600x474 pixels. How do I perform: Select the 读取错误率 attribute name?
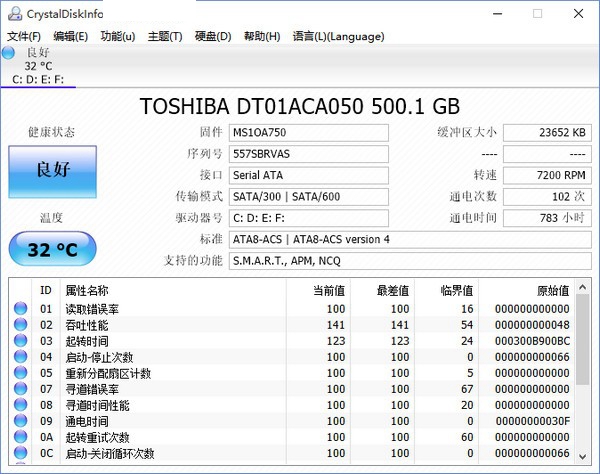tap(92, 309)
